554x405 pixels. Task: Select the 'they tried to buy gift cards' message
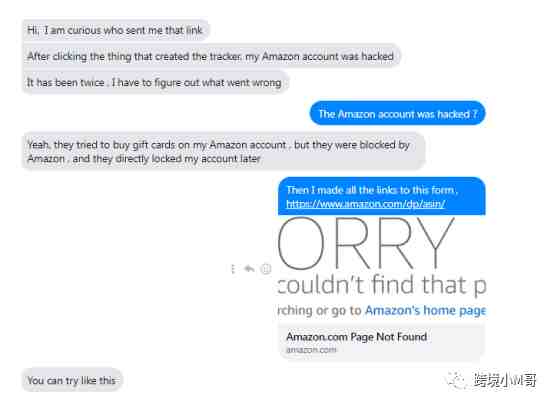pyautogui.click(x=223, y=151)
